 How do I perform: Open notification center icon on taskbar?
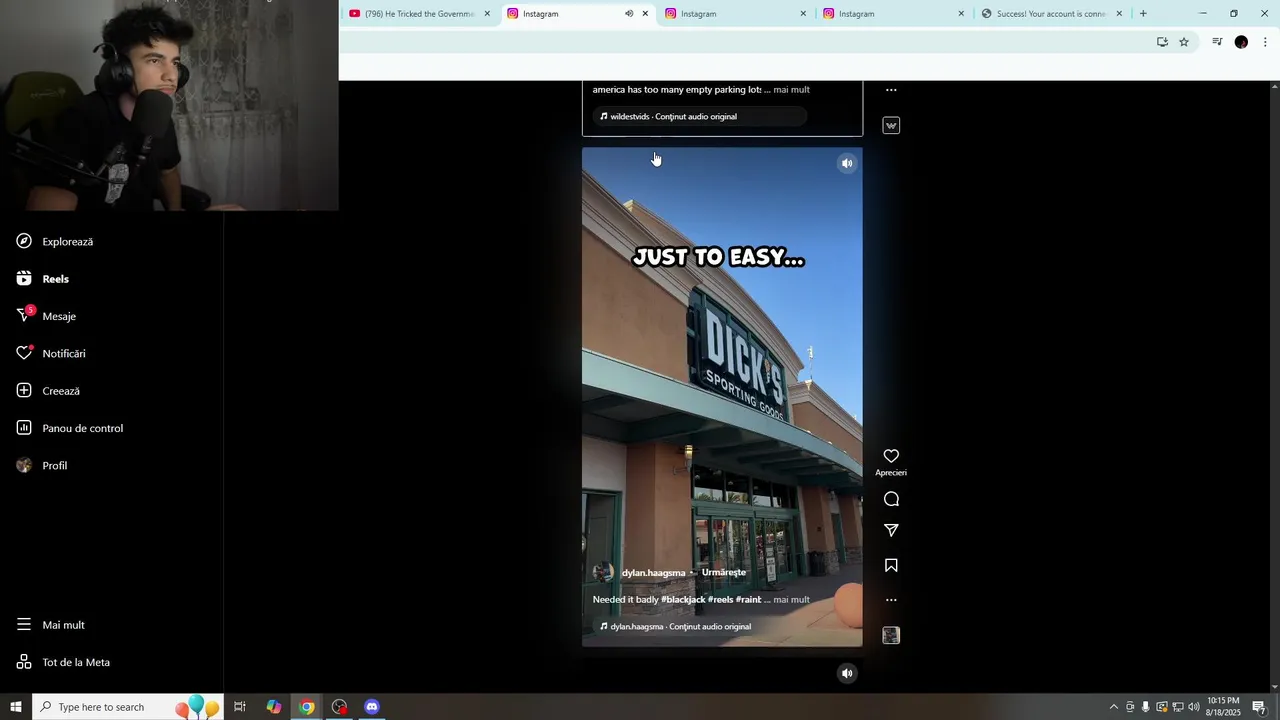[x=1259, y=707]
